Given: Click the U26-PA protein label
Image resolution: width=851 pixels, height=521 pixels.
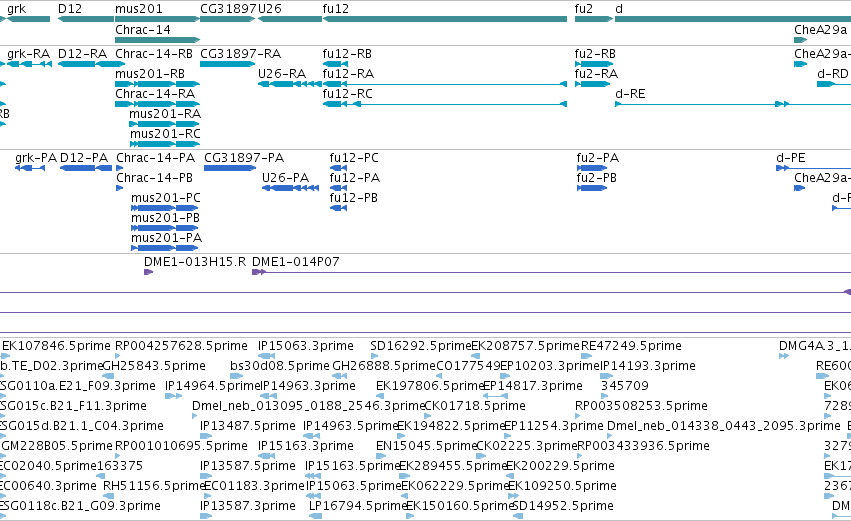Looking at the screenshot, I should click(285, 178).
